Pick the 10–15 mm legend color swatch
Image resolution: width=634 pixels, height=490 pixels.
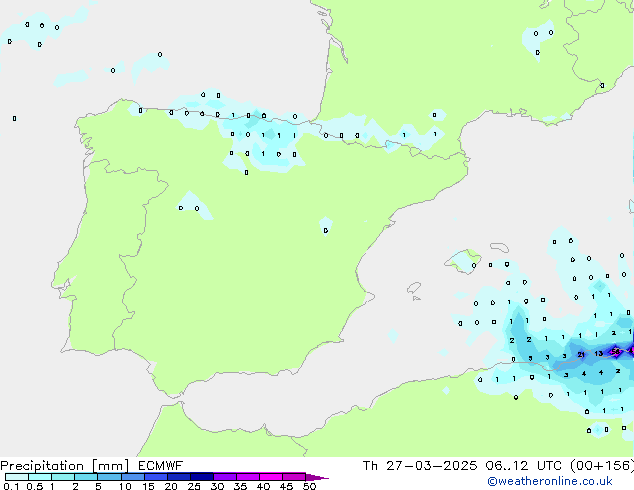pyautogui.click(x=133, y=477)
